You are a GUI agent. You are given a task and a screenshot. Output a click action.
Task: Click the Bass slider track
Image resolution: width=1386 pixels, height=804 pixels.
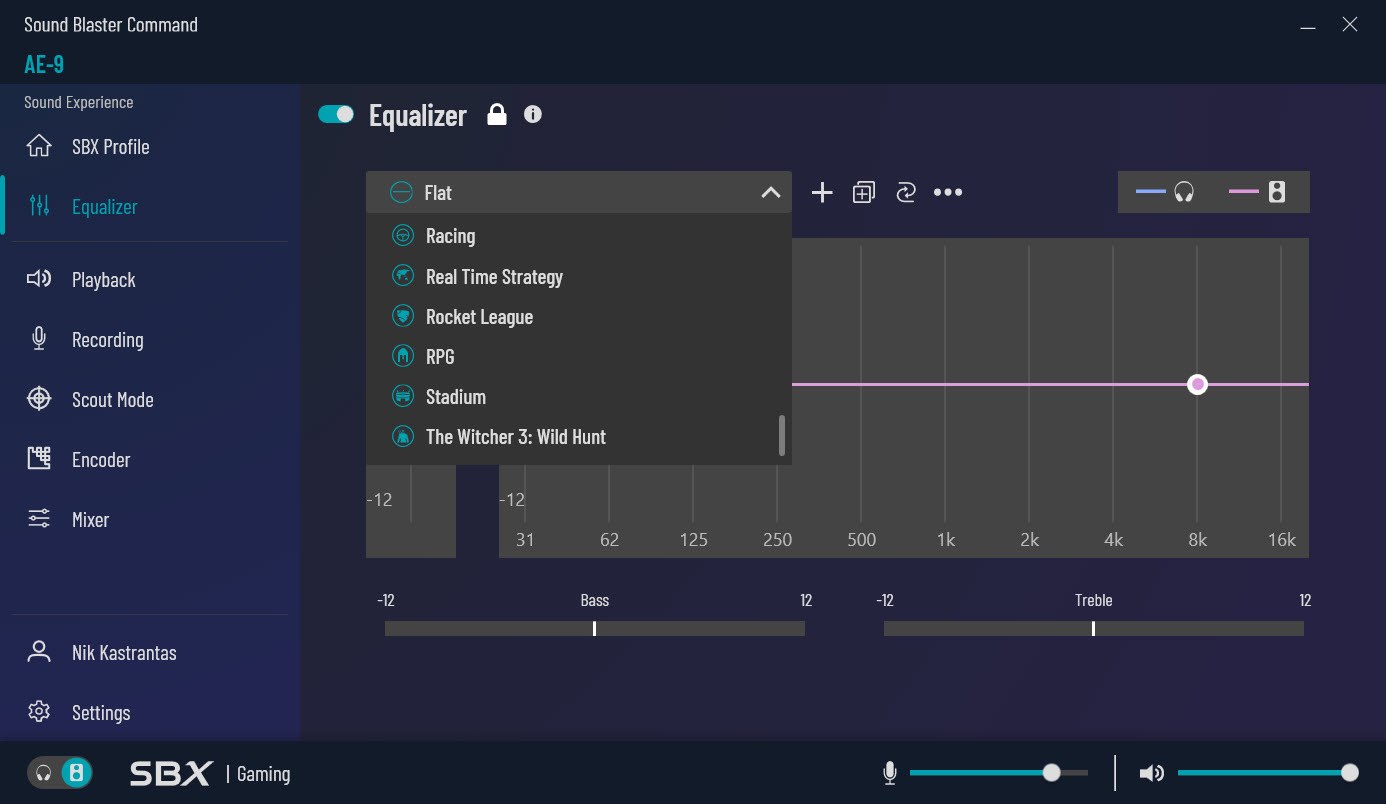595,628
